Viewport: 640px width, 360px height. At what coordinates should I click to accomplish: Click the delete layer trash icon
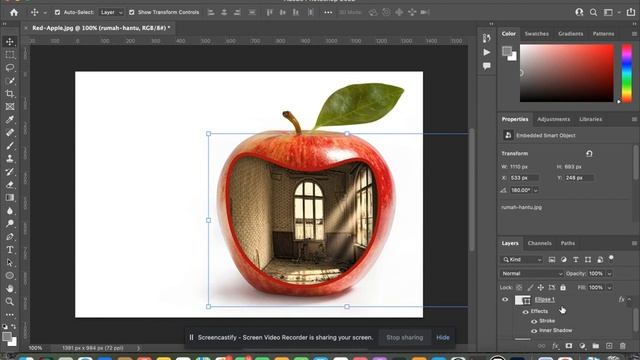622,346
